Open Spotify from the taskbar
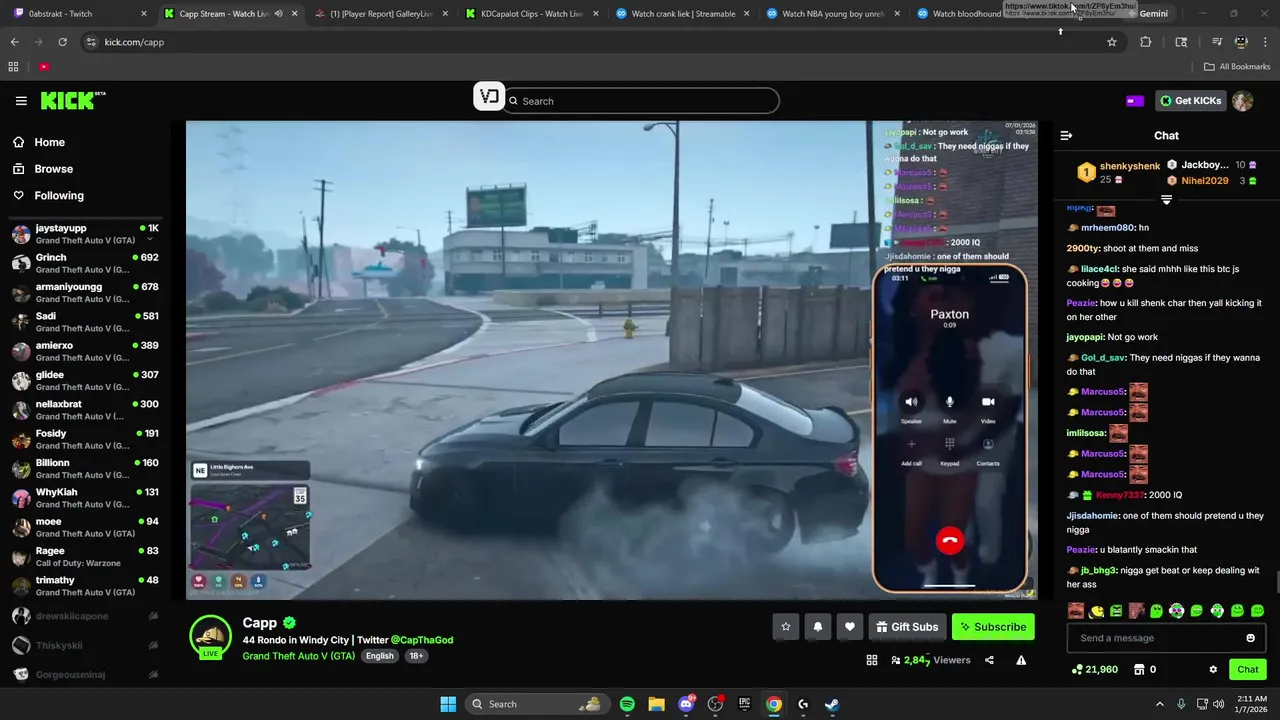The image size is (1280, 720). pyautogui.click(x=627, y=704)
